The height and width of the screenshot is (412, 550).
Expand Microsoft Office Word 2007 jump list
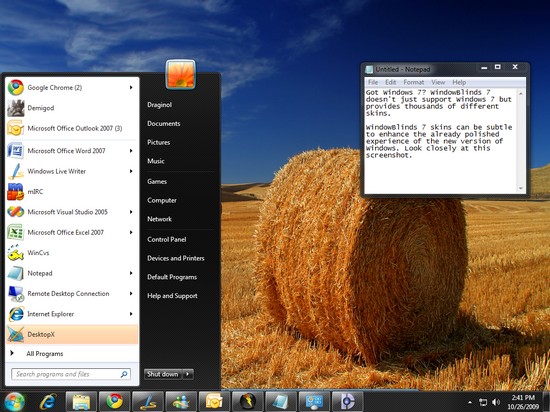click(131, 151)
